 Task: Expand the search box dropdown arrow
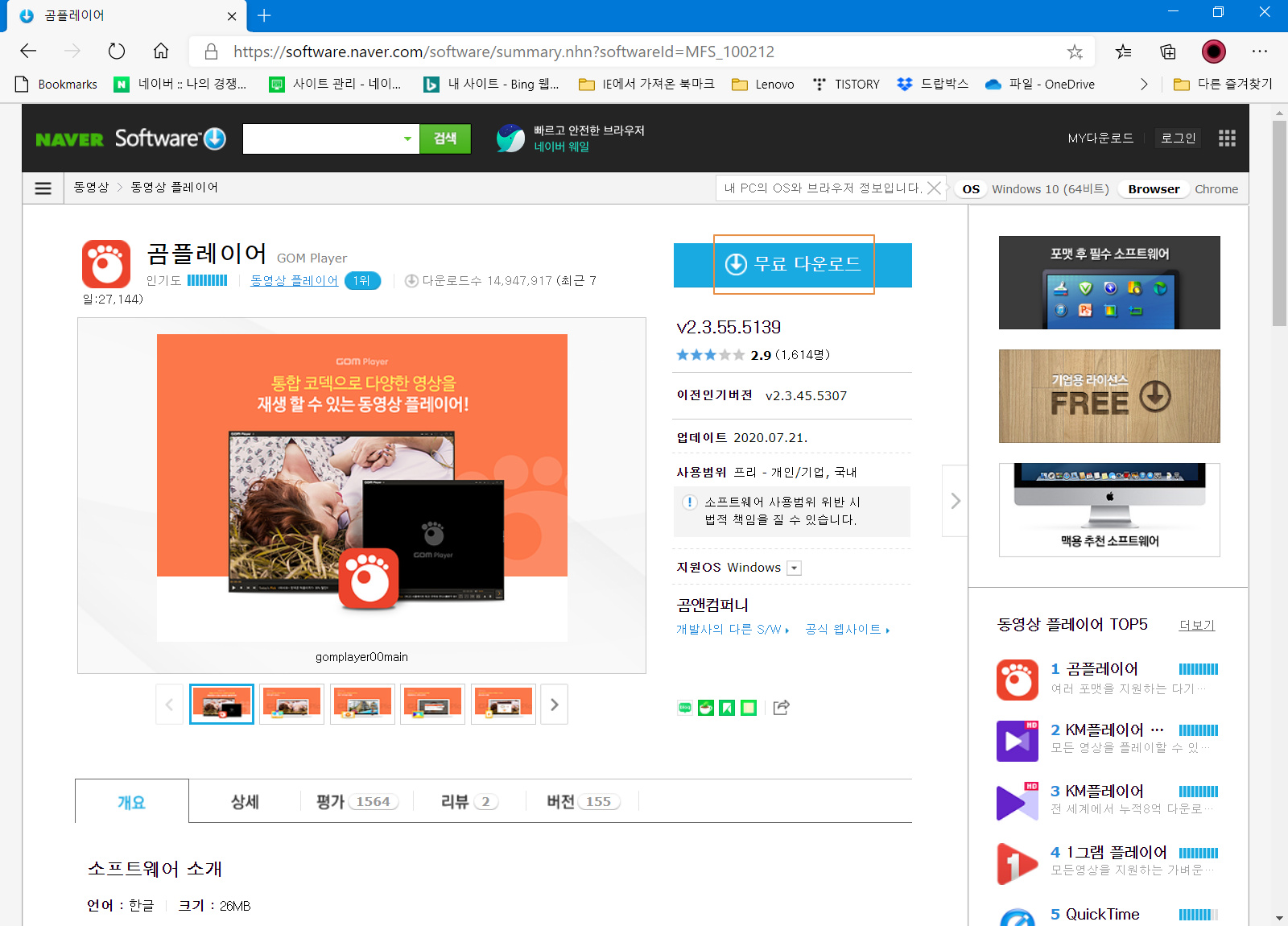click(407, 138)
